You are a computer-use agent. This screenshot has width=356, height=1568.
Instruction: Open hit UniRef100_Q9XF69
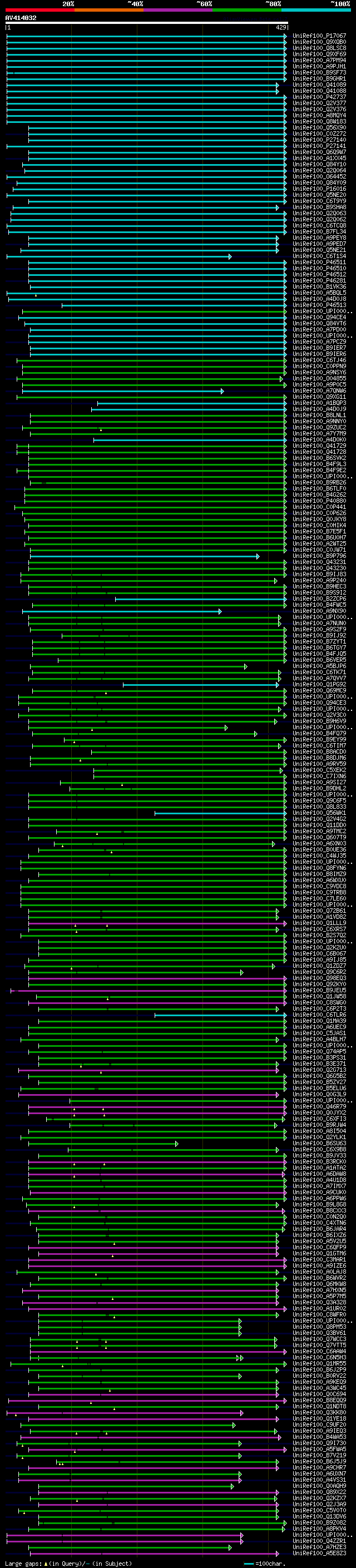(x=319, y=54)
